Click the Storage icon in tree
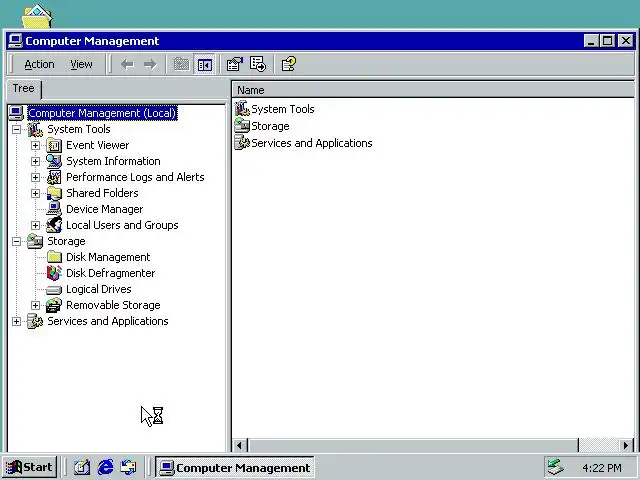This screenshot has width=640, height=480. 35,241
